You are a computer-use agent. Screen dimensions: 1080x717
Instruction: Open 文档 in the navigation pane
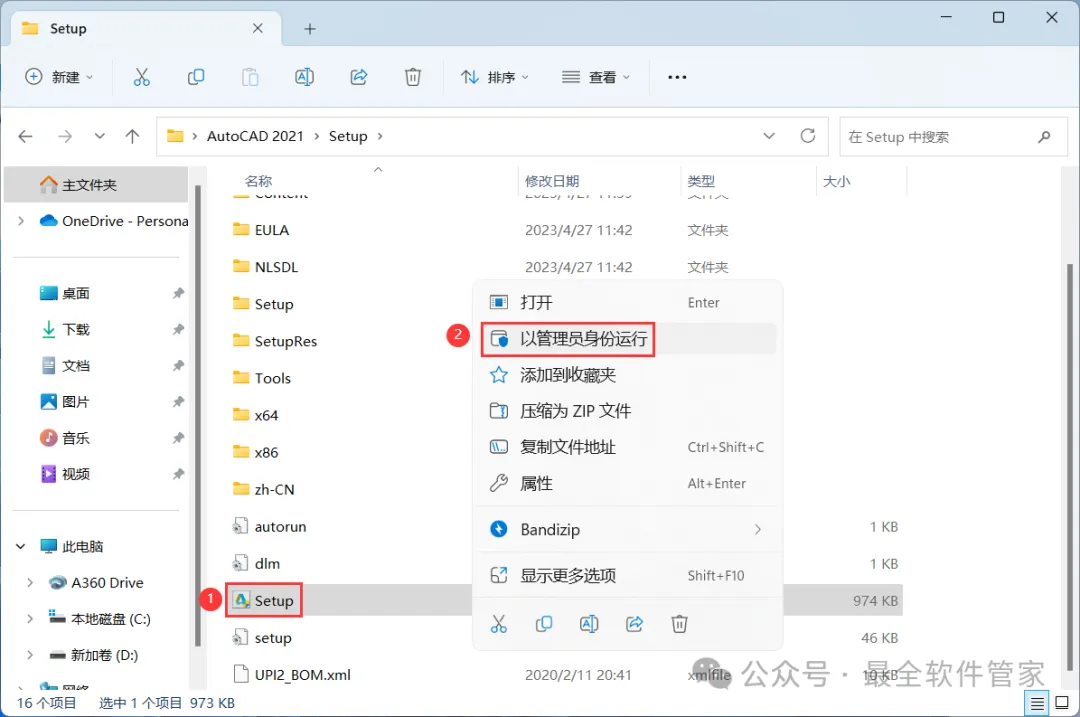click(76, 366)
